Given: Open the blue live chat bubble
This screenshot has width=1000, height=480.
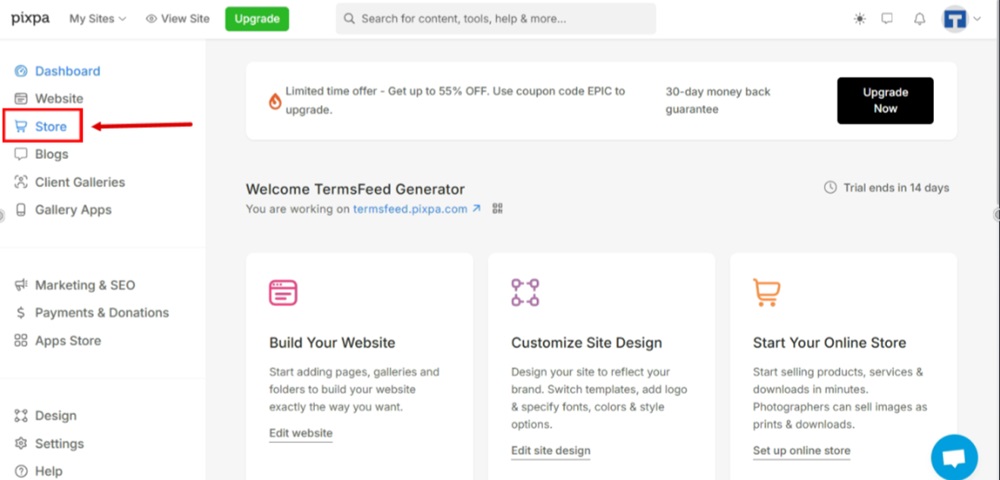Looking at the screenshot, I should (954, 458).
